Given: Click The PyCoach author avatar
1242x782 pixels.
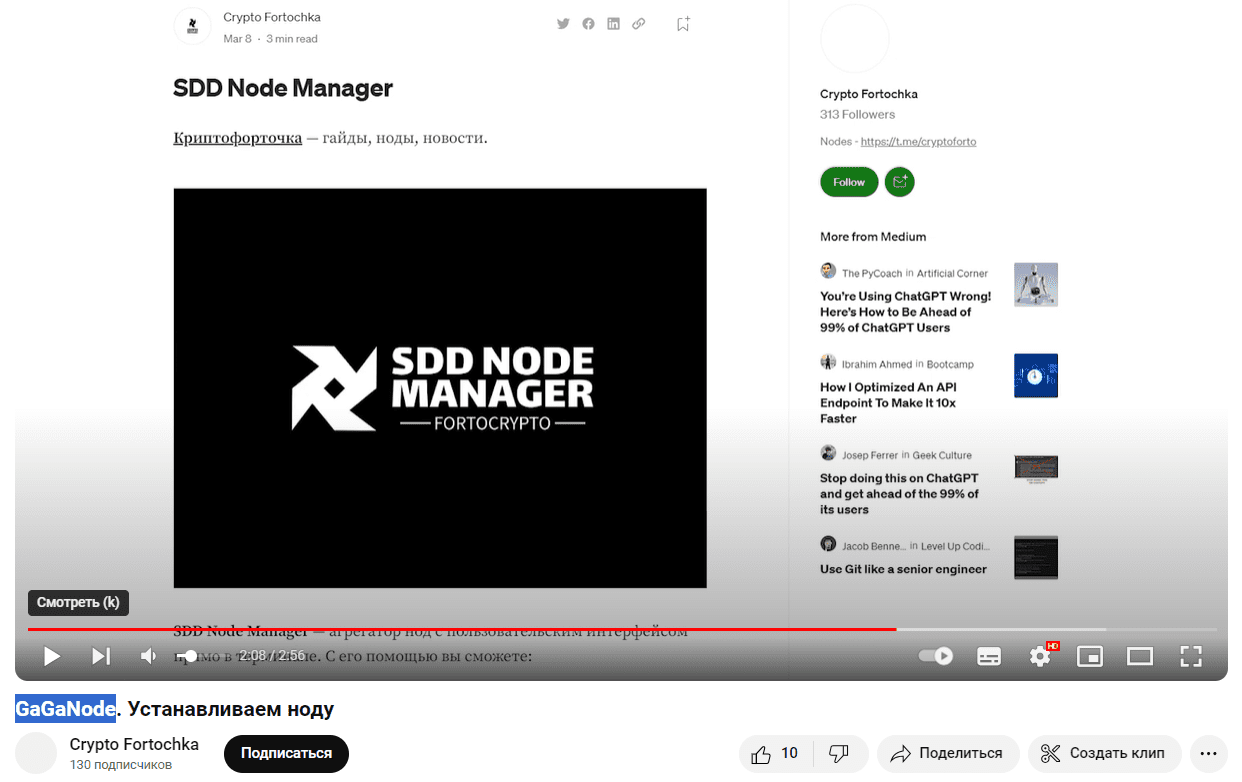Looking at the screenshot, I should pyautogui.click(x=828, y=271).
